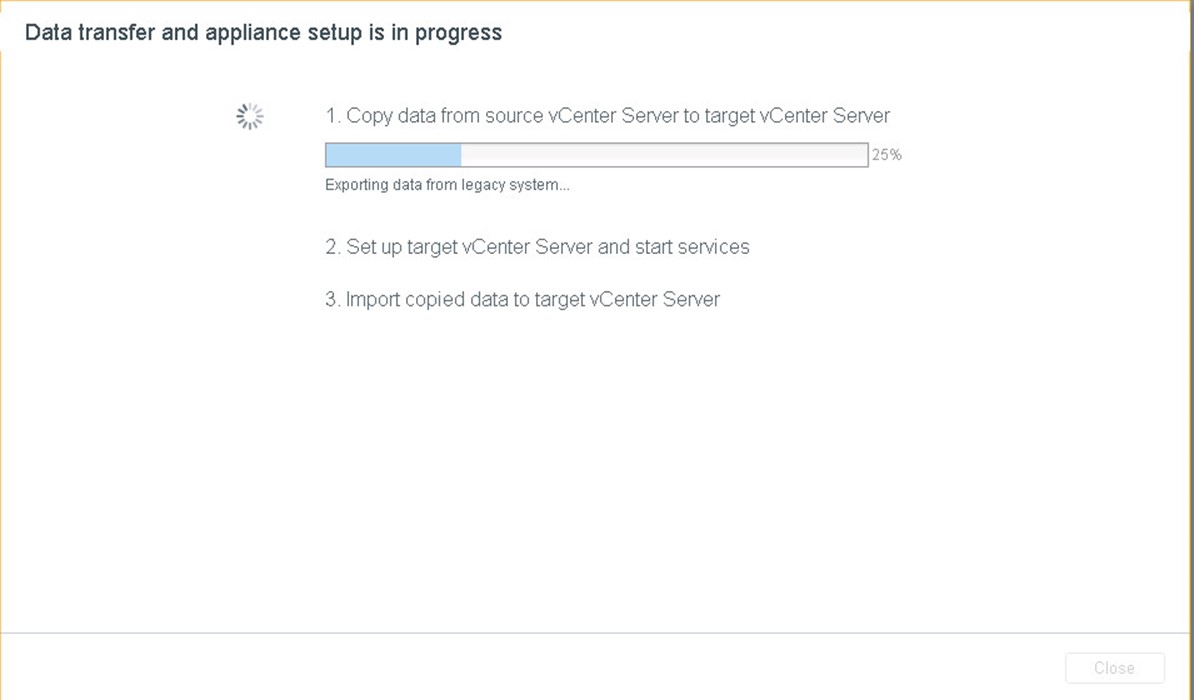Click the greyed-out Close button
This screenshot has width=1194, height=700.
click(x=1115, y=668)
